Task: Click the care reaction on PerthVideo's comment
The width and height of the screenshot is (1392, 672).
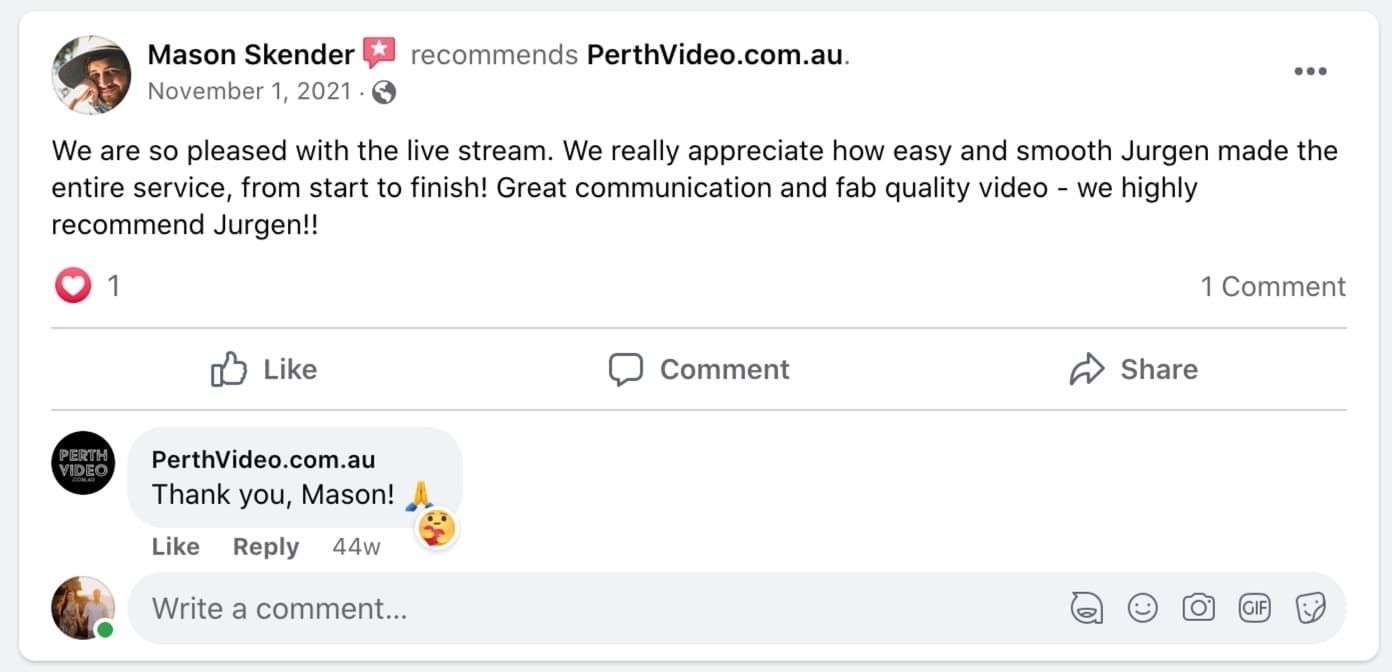Action: 436,528
